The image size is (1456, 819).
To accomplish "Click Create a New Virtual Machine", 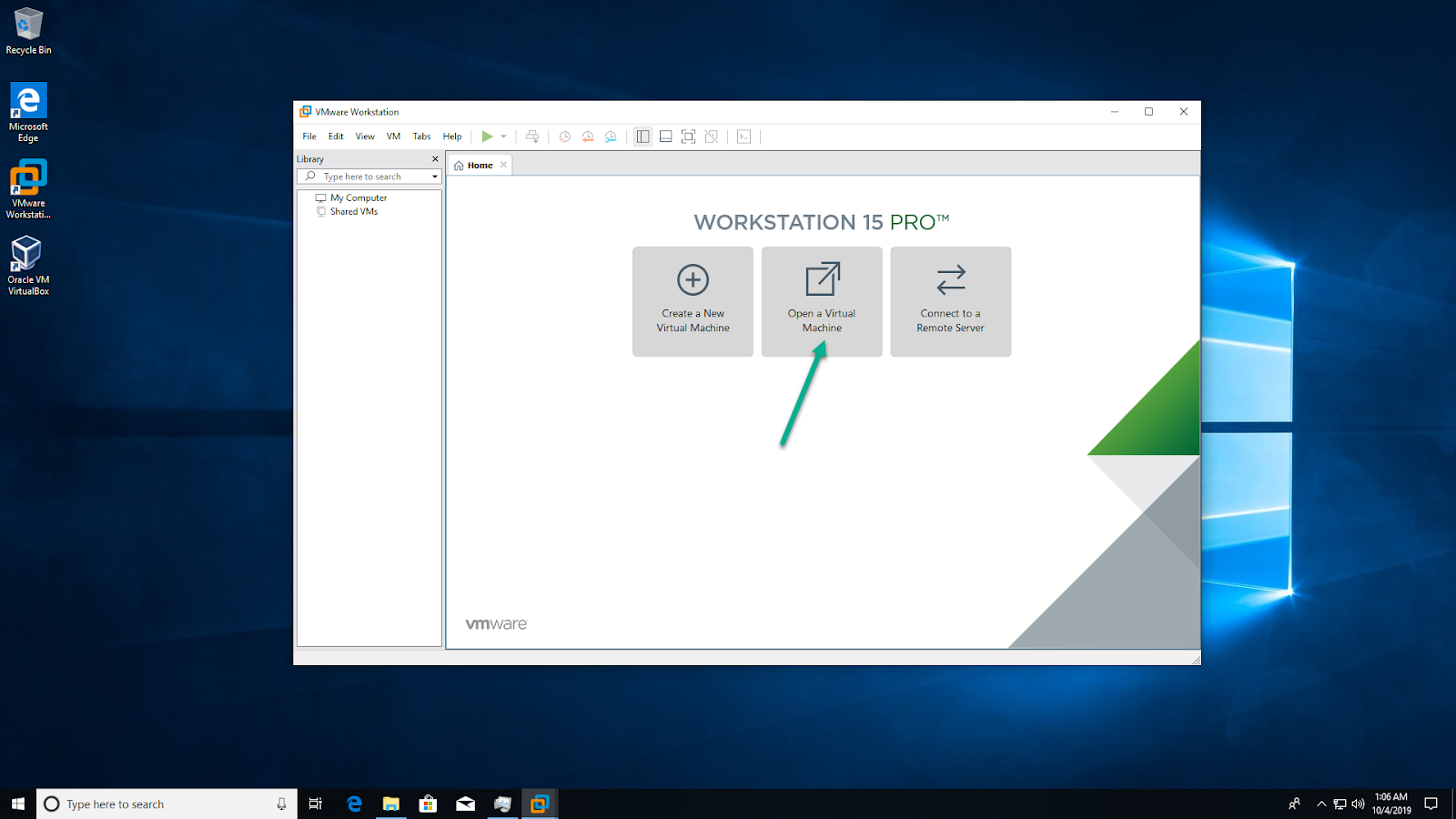I will click(x=693, y=301).
